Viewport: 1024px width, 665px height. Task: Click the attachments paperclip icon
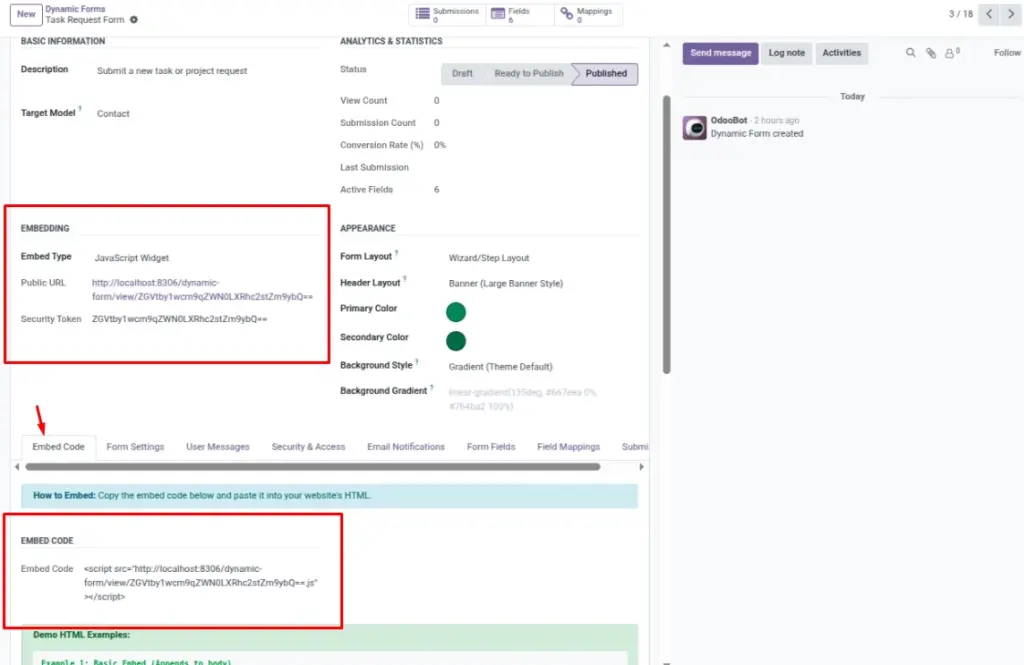pos(931,53)
